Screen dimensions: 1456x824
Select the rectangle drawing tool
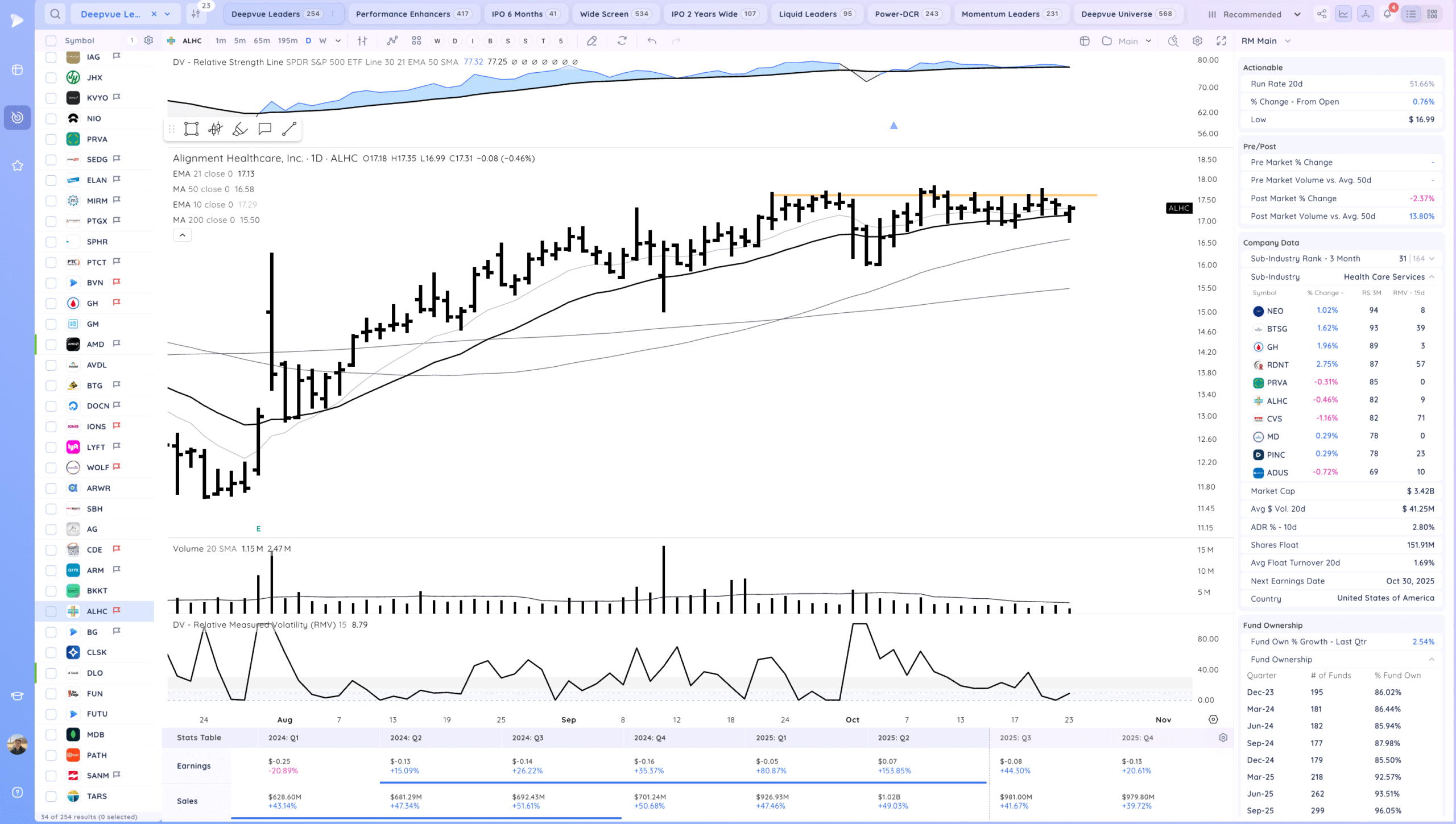pos(191,129)
